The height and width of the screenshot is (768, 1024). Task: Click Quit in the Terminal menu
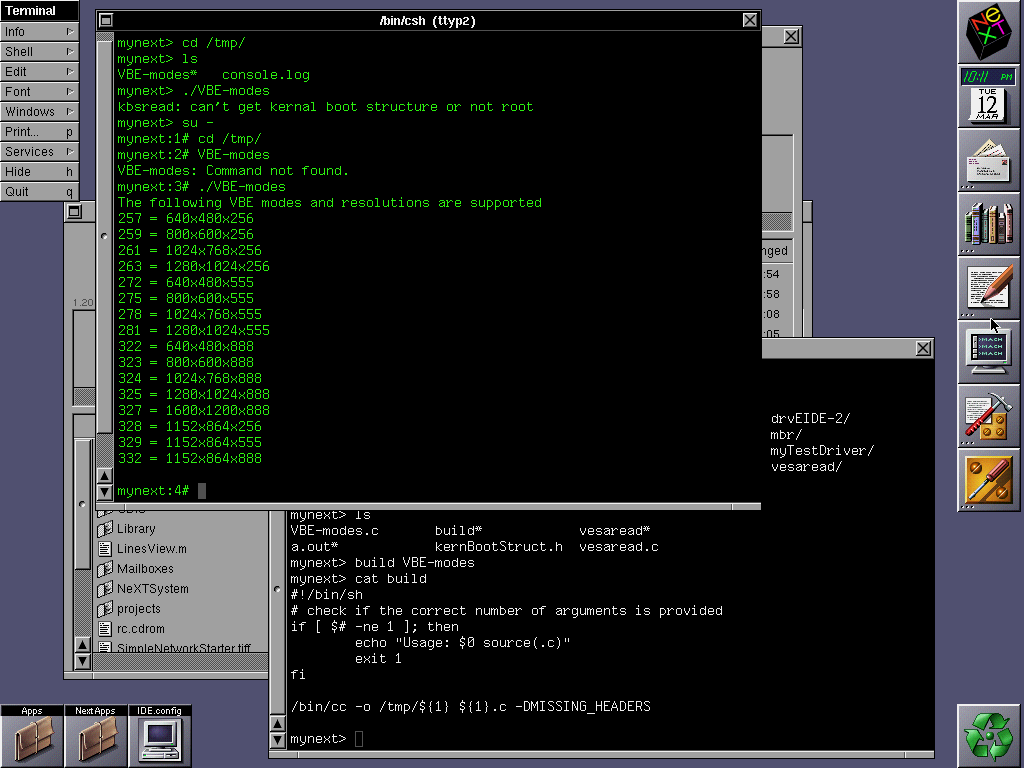tap(40, 191)
